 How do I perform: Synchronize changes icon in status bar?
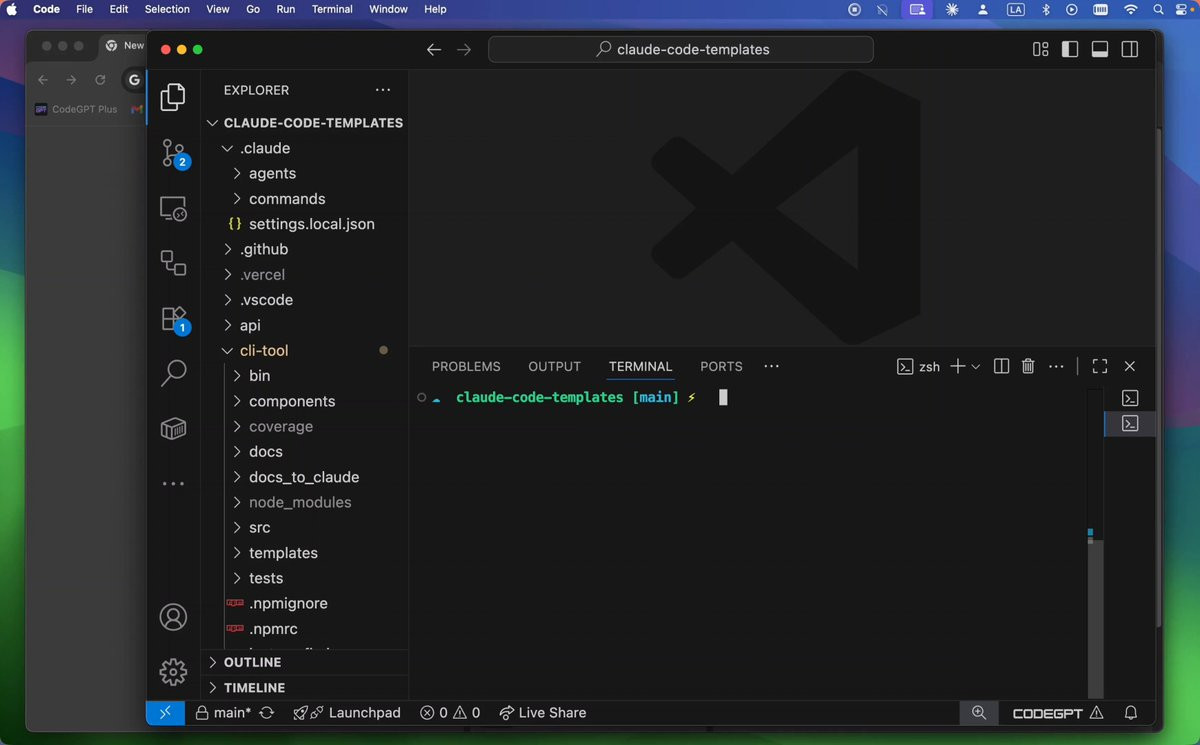[267, 713]
